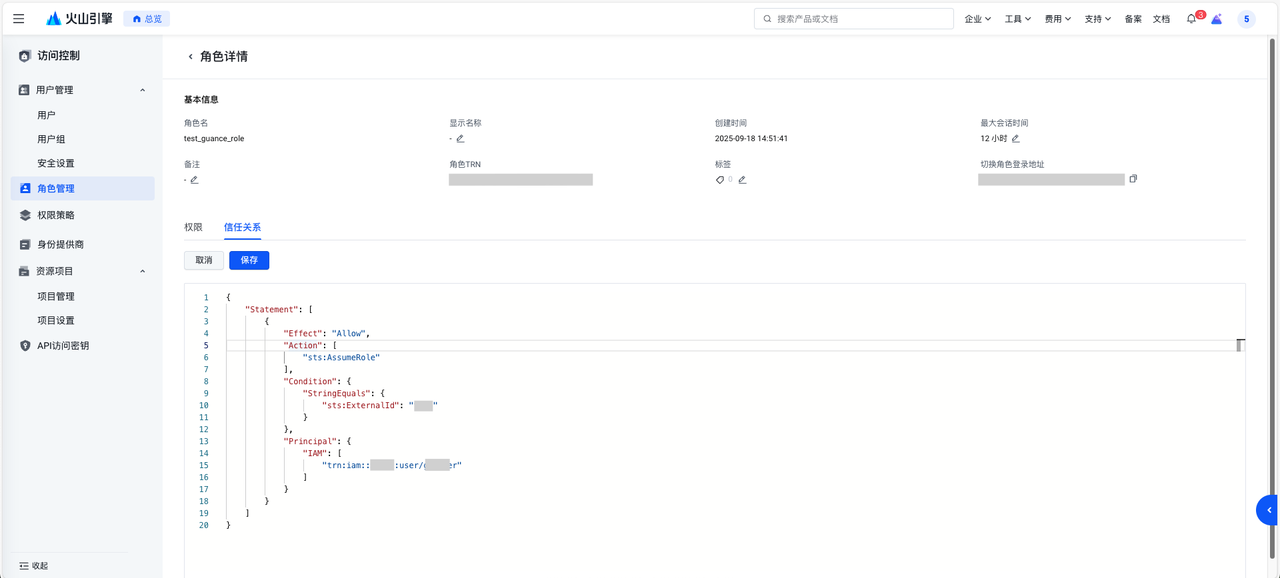Image resolution: width=1280 pixels, height=578 pixels.
Task: Select 权限策略 in the sidebar
Action: 56,215
